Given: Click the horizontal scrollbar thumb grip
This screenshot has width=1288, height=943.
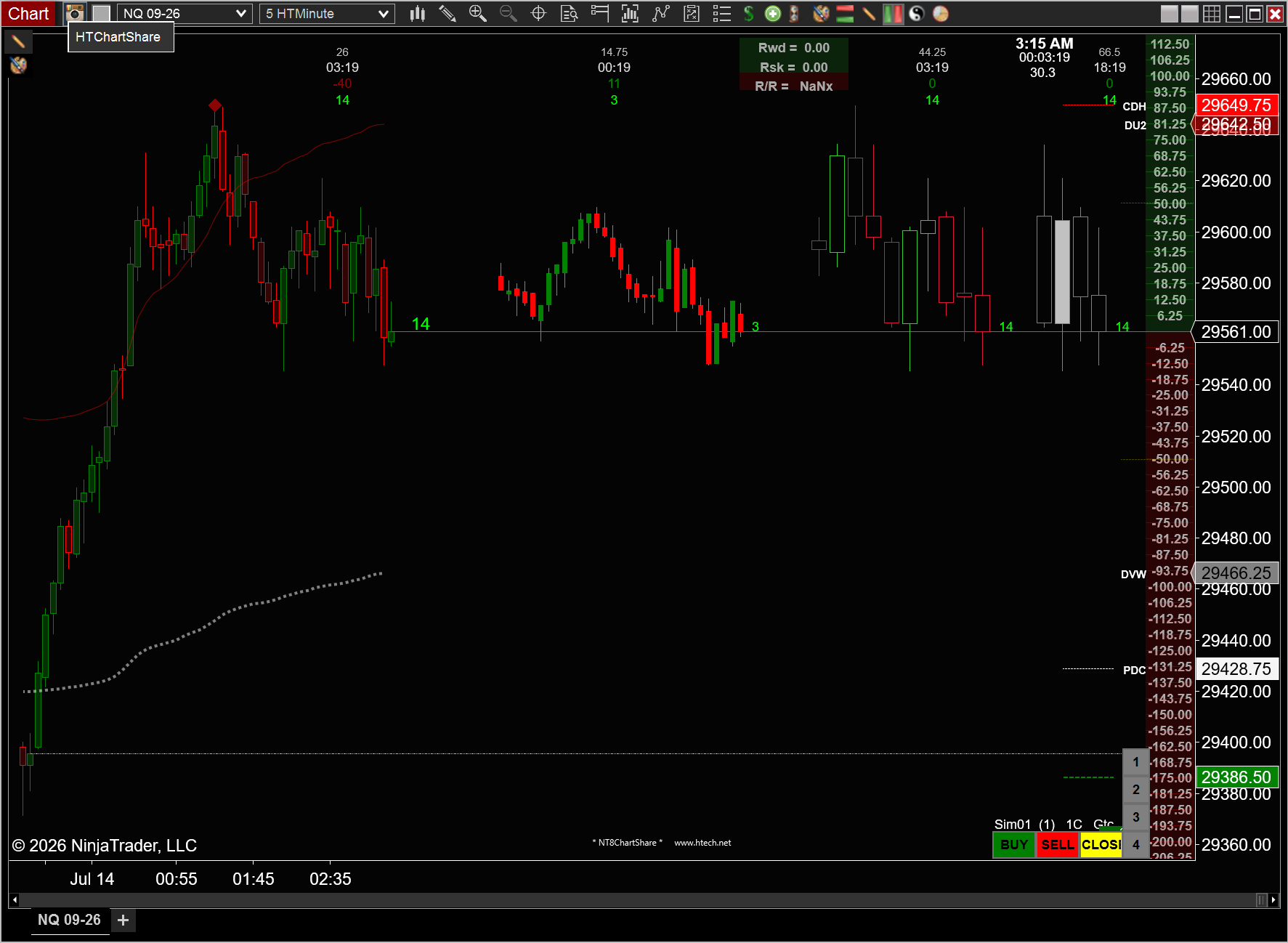Looking at the screenshot, I should coord(1261,900).
